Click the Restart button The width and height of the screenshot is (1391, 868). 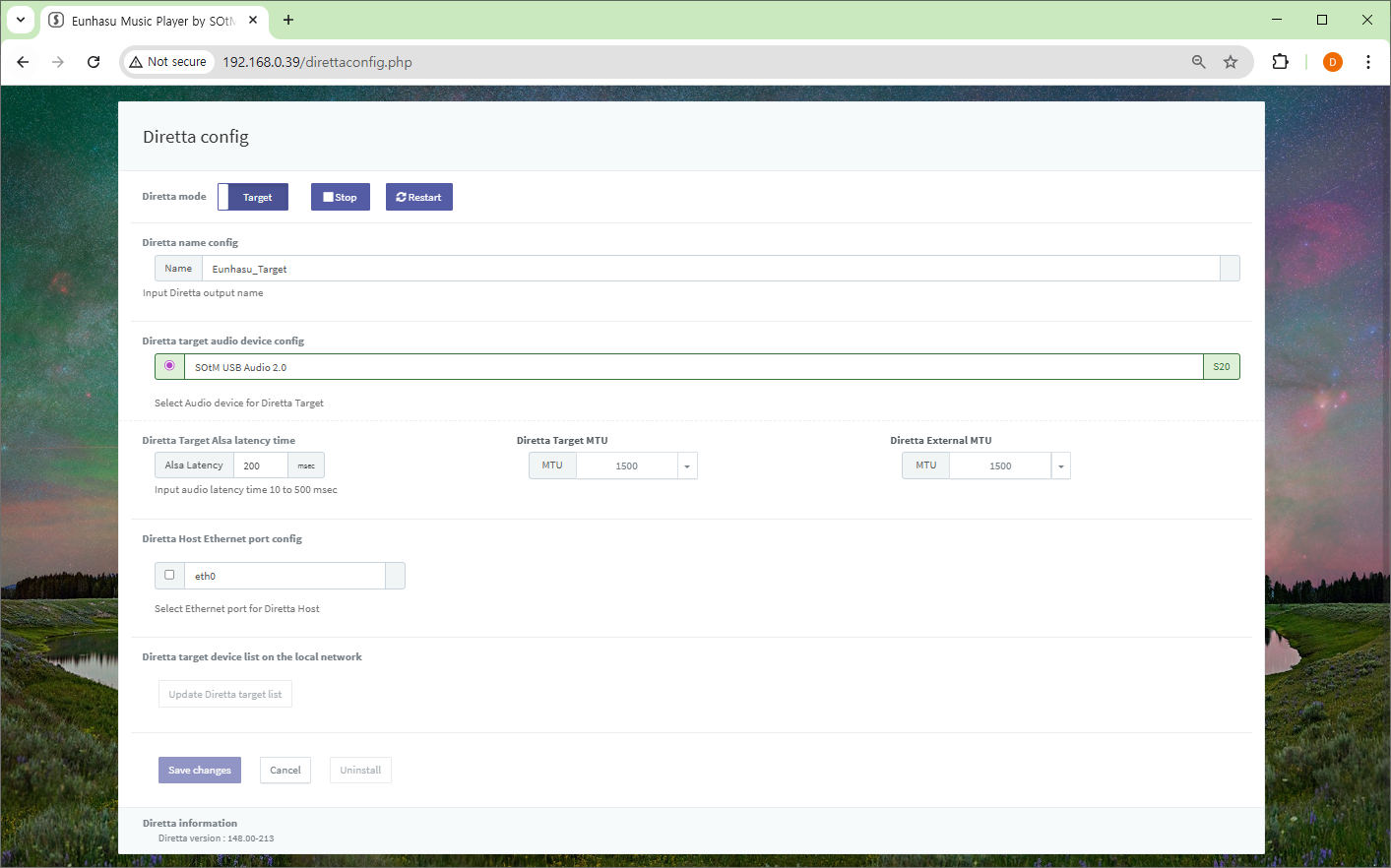tap(418, 197)
